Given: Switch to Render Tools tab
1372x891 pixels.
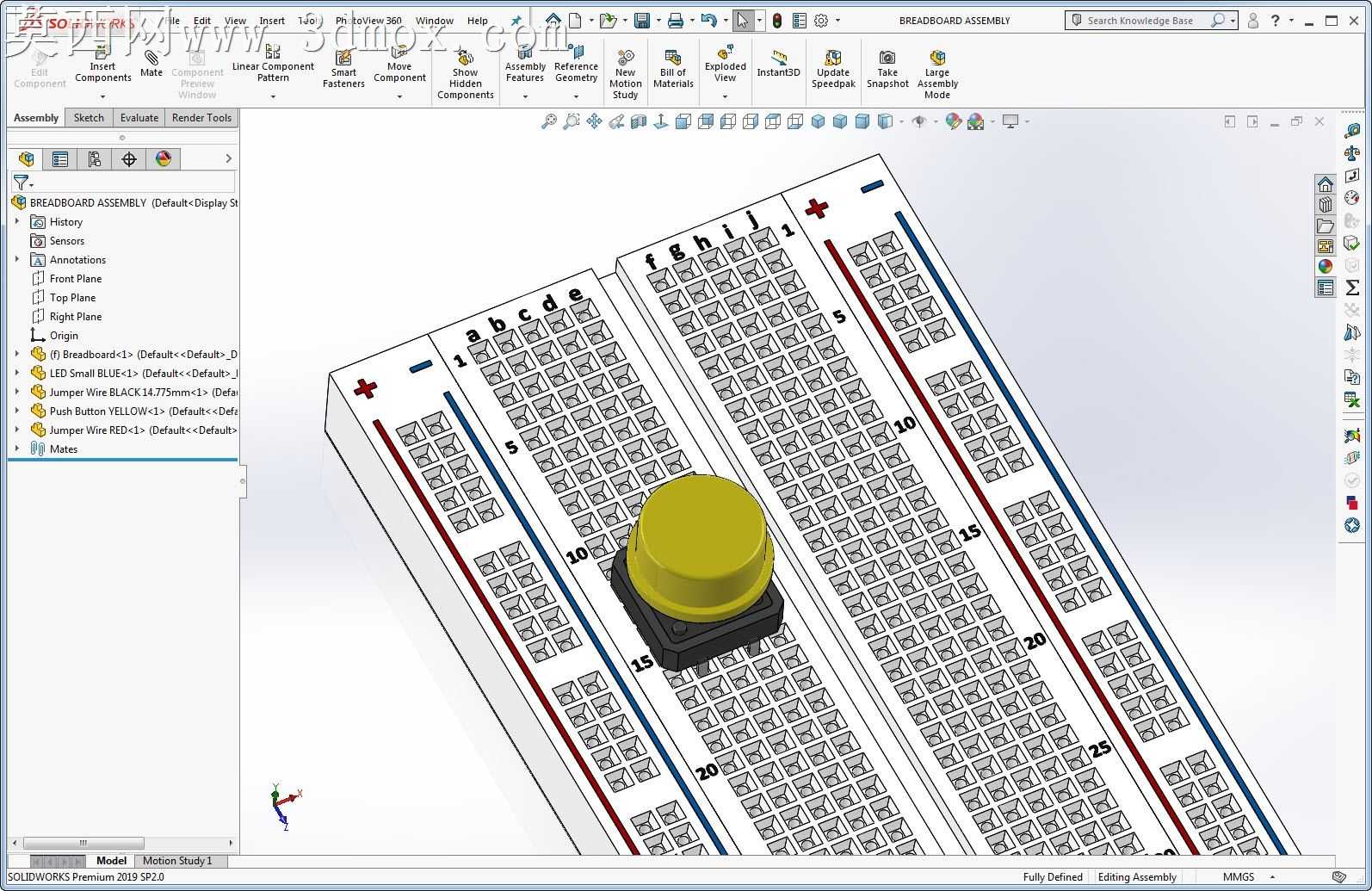Looking at the screenshot, I should 201,118.
